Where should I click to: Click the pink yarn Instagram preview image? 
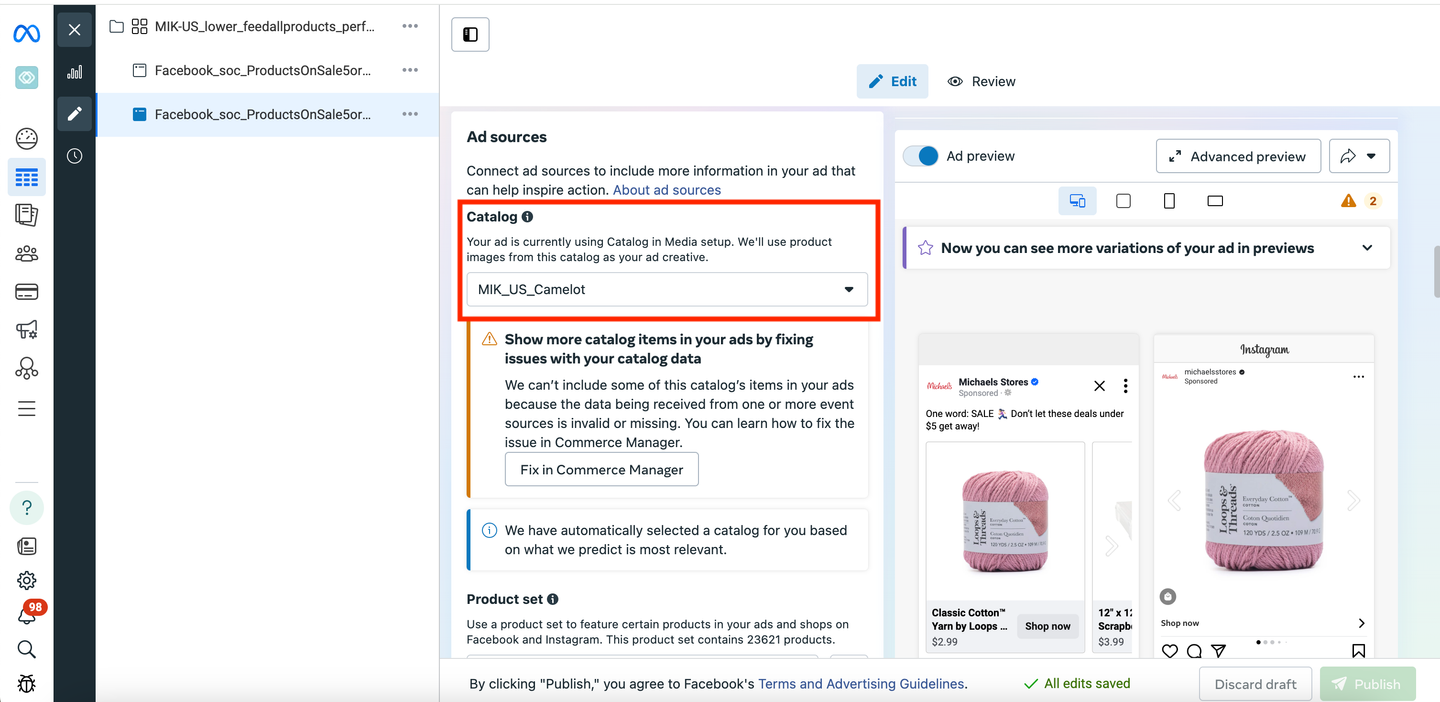click(1263, 500)
